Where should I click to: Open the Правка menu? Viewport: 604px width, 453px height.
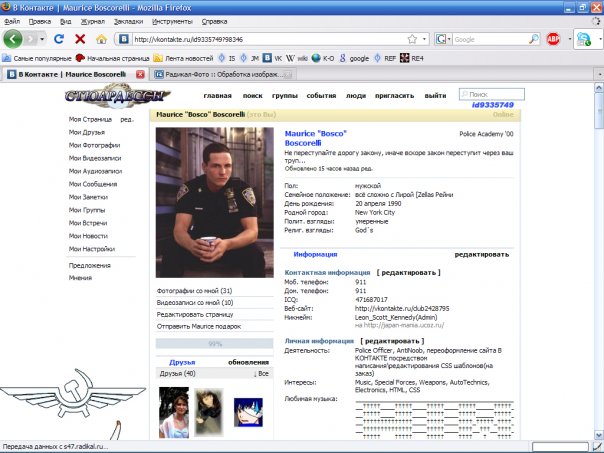point(40,22)
